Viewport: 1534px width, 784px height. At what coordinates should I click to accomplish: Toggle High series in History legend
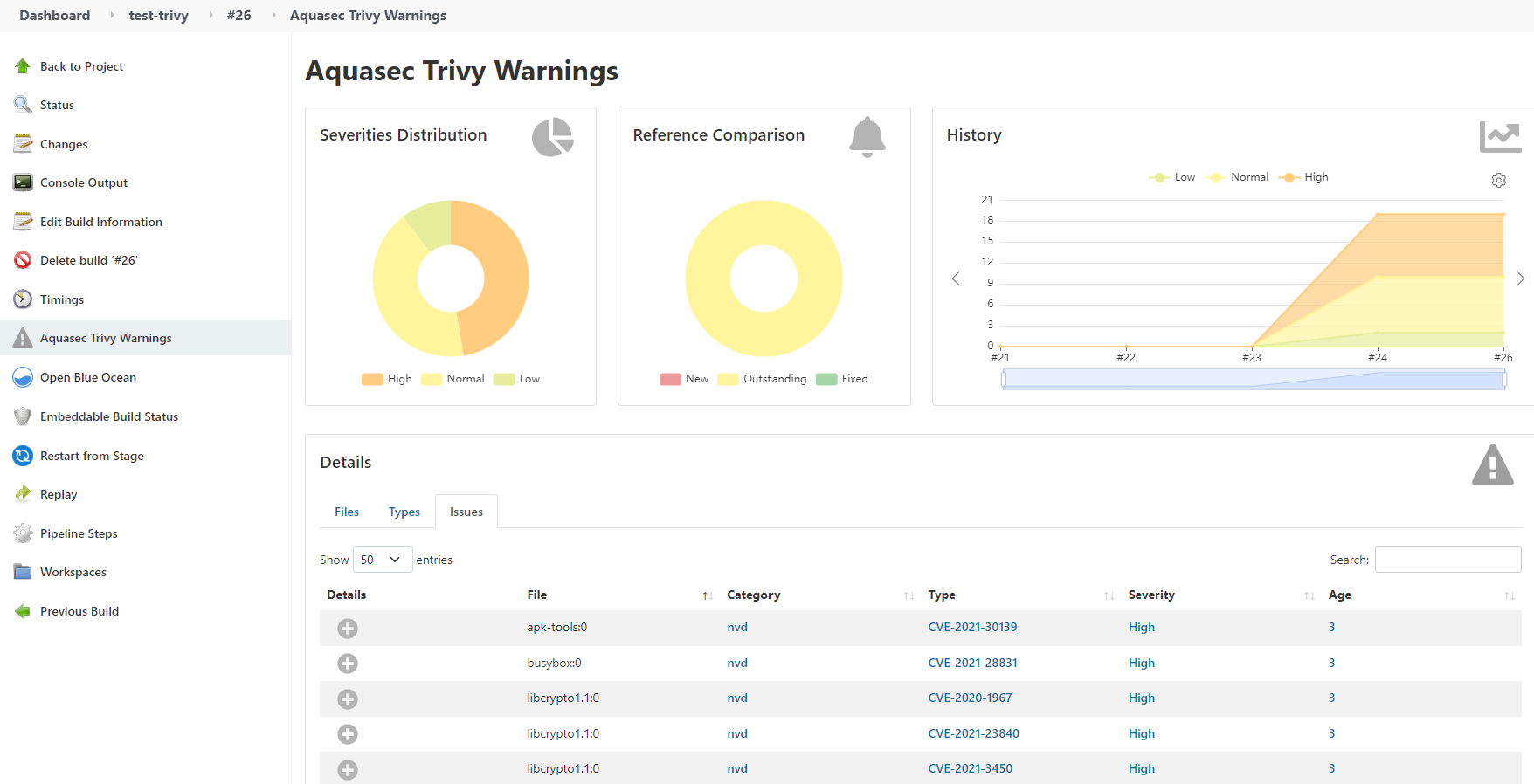tap(1303, 177)
